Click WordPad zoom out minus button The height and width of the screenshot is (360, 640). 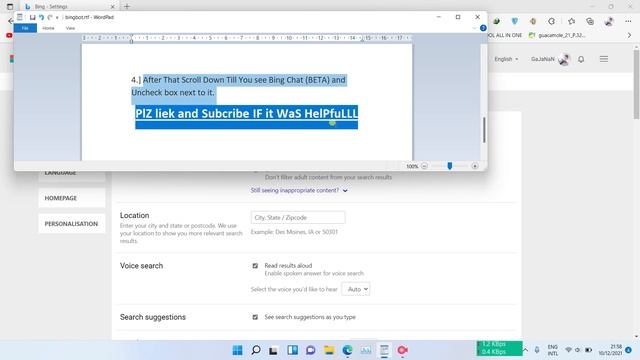pyautogui.click(x=424, y=166)
